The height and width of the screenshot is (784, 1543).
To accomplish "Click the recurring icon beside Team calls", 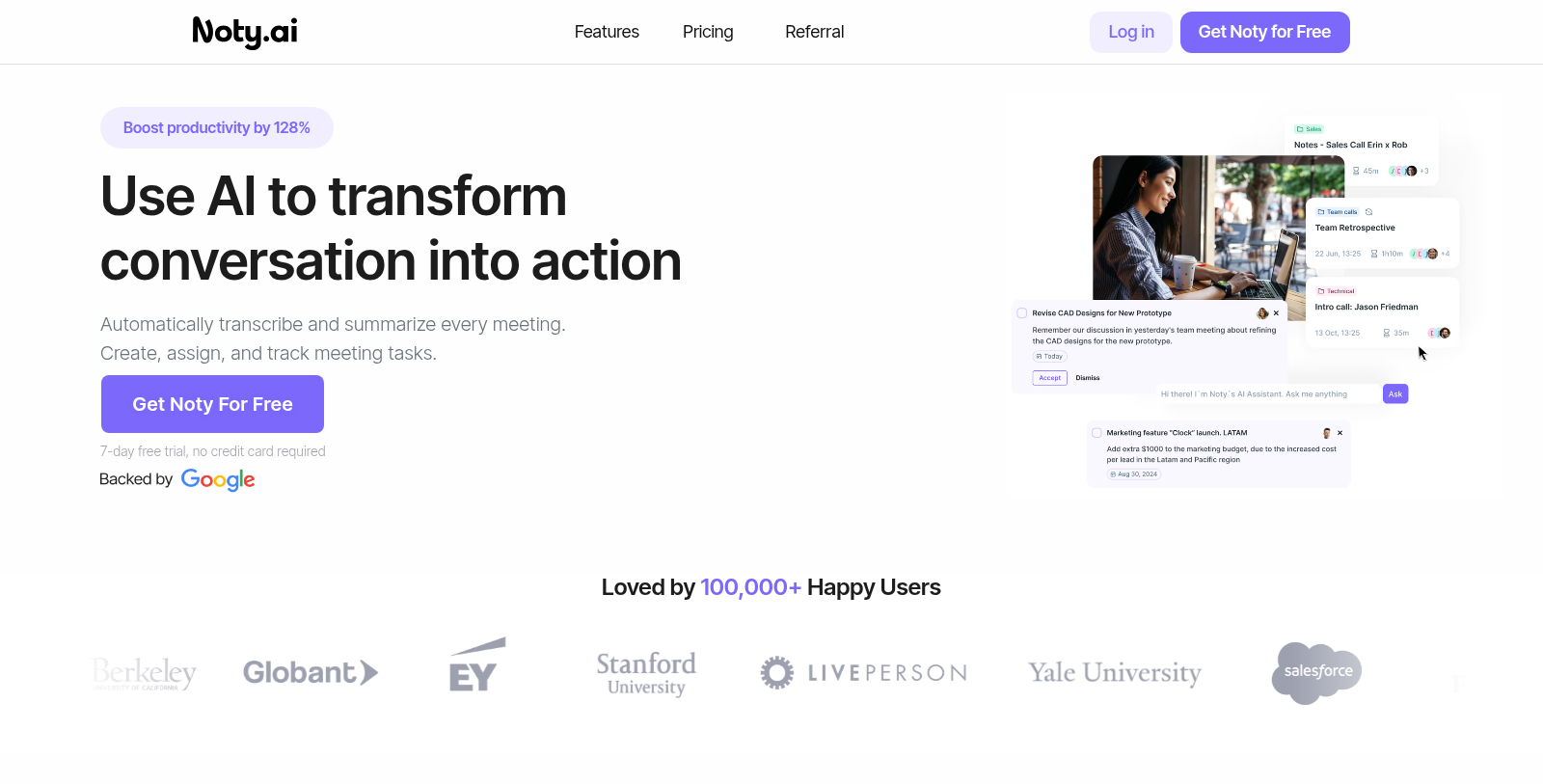I will point(1368,212).
